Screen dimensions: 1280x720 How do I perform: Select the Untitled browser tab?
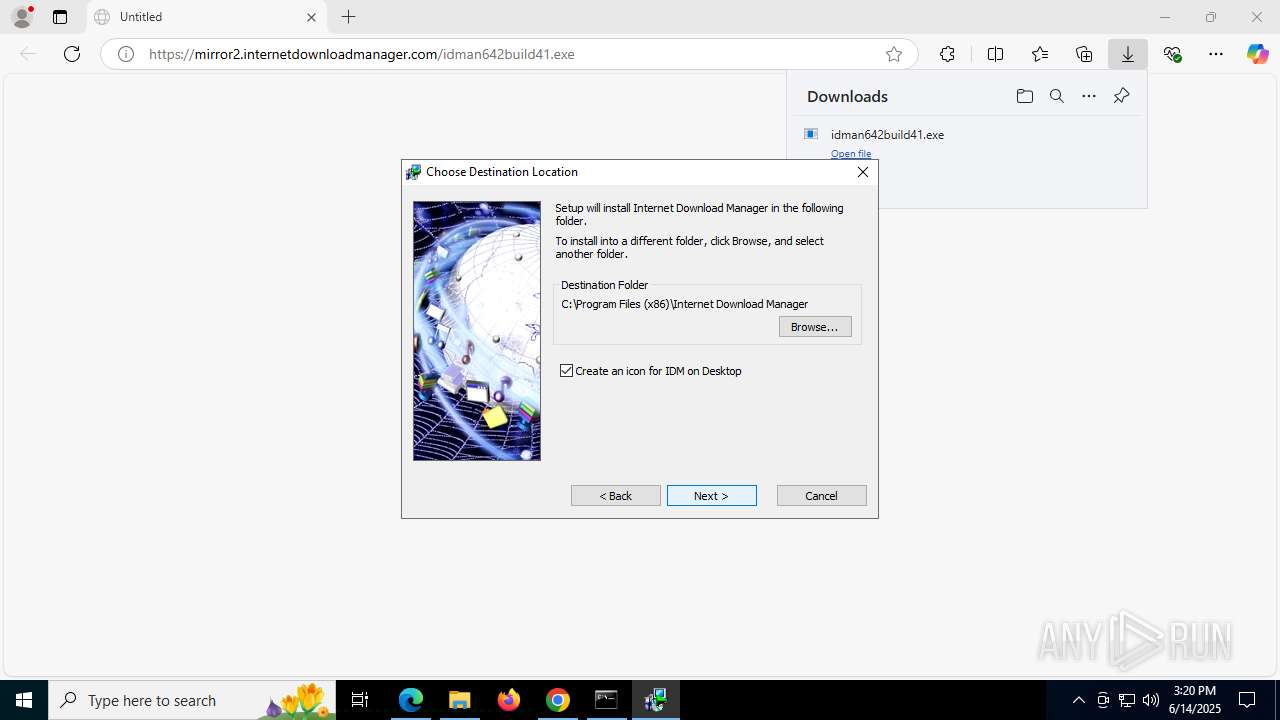point(206,17)
